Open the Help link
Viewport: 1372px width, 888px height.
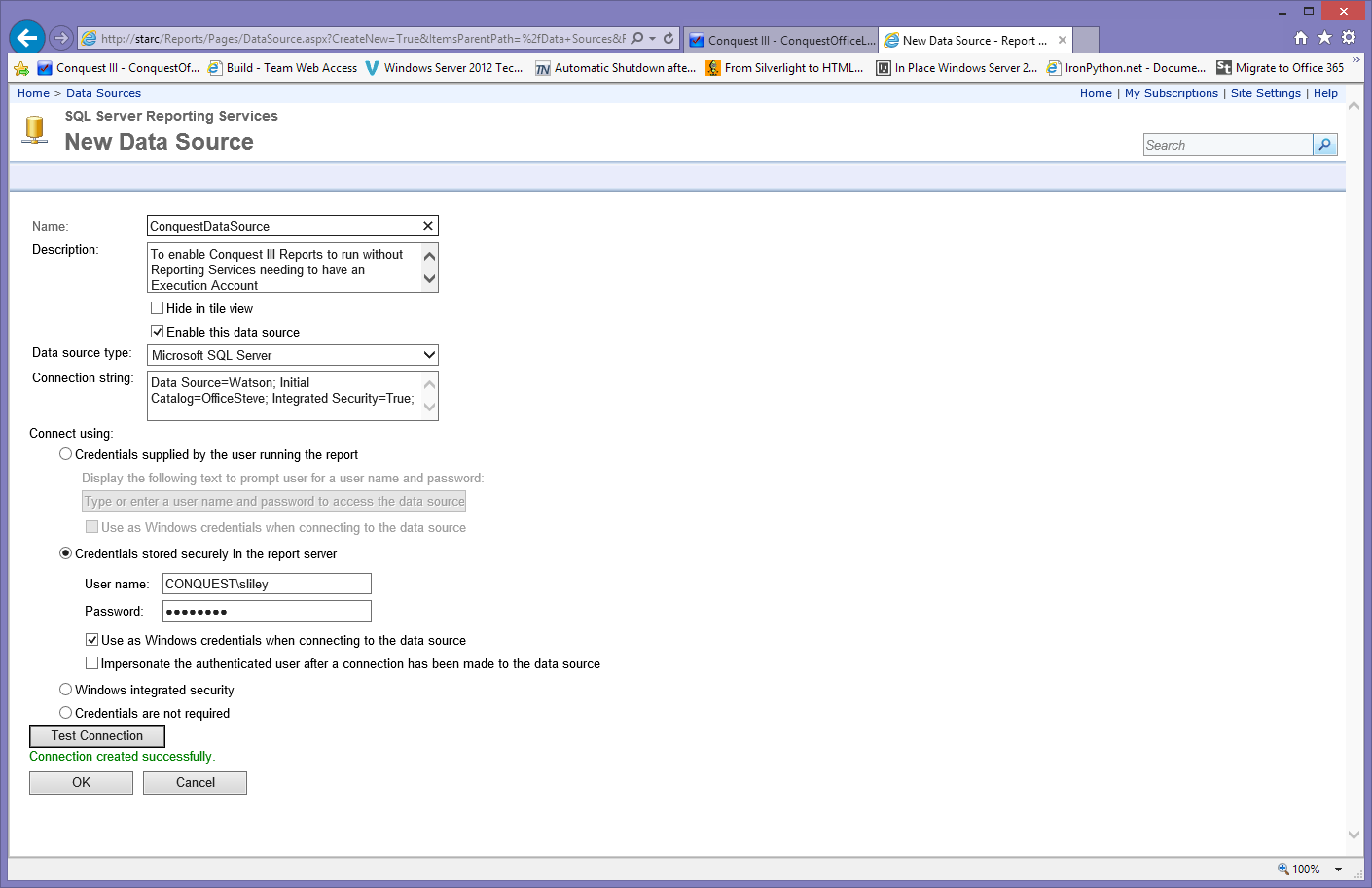pos(1325,93)
